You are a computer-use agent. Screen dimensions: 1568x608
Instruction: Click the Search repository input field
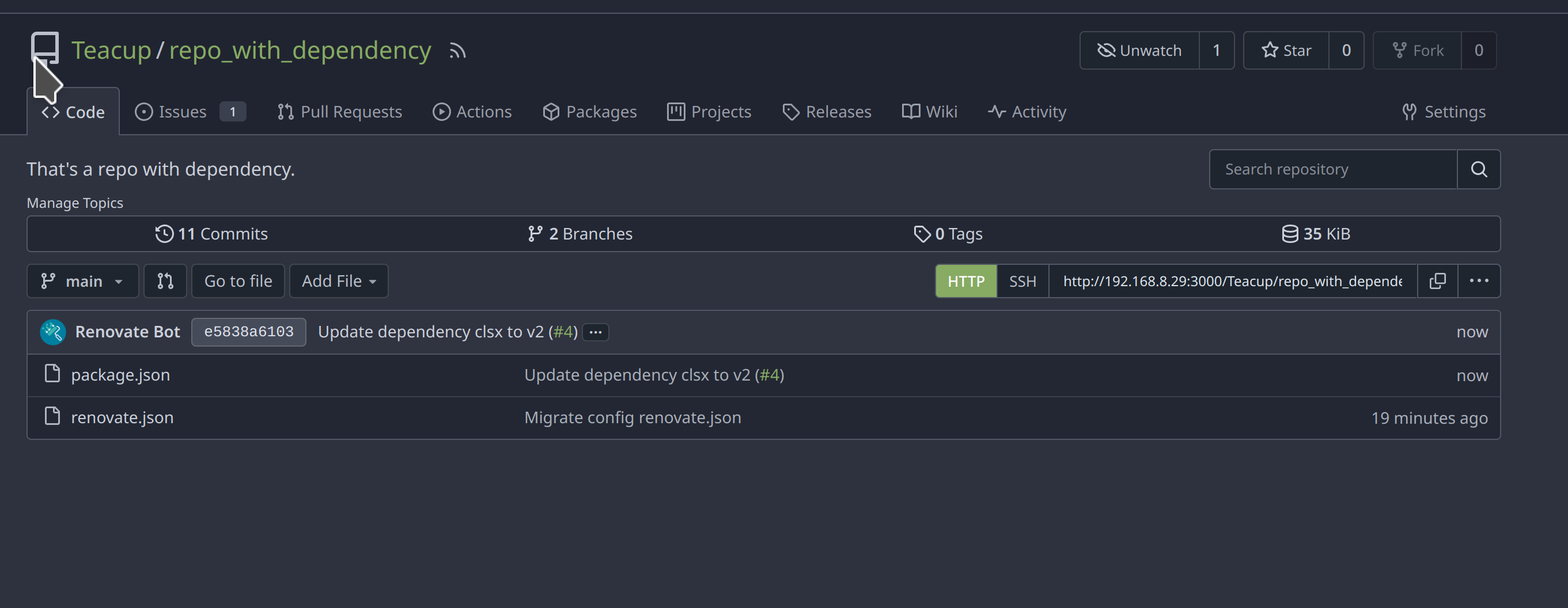click(1332, 169)
